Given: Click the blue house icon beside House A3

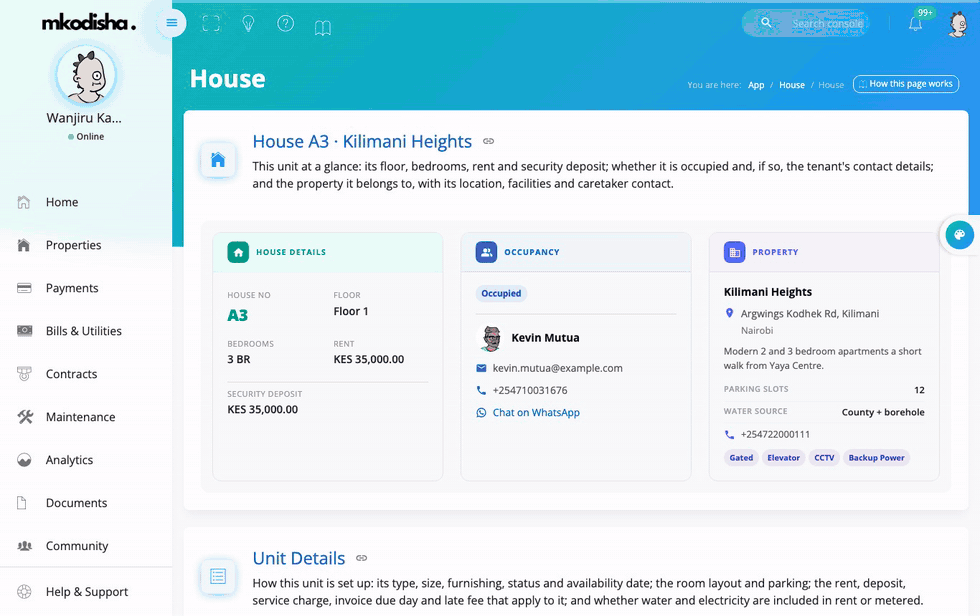Looking at the screenshot, I should 218,160.
